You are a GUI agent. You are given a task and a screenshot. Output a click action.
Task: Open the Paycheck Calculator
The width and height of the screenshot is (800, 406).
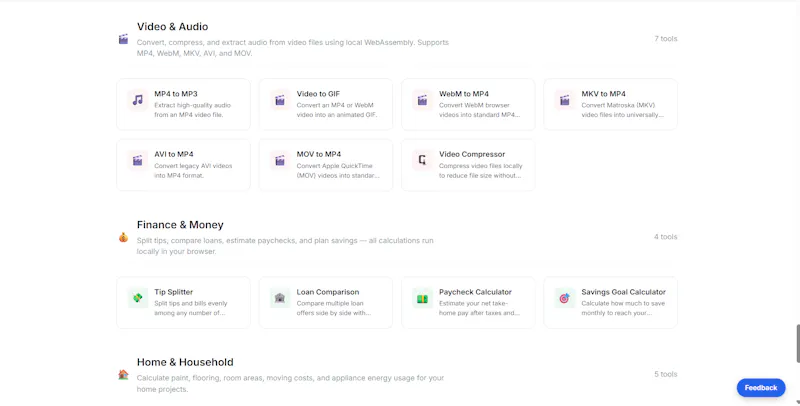[468, 302]
